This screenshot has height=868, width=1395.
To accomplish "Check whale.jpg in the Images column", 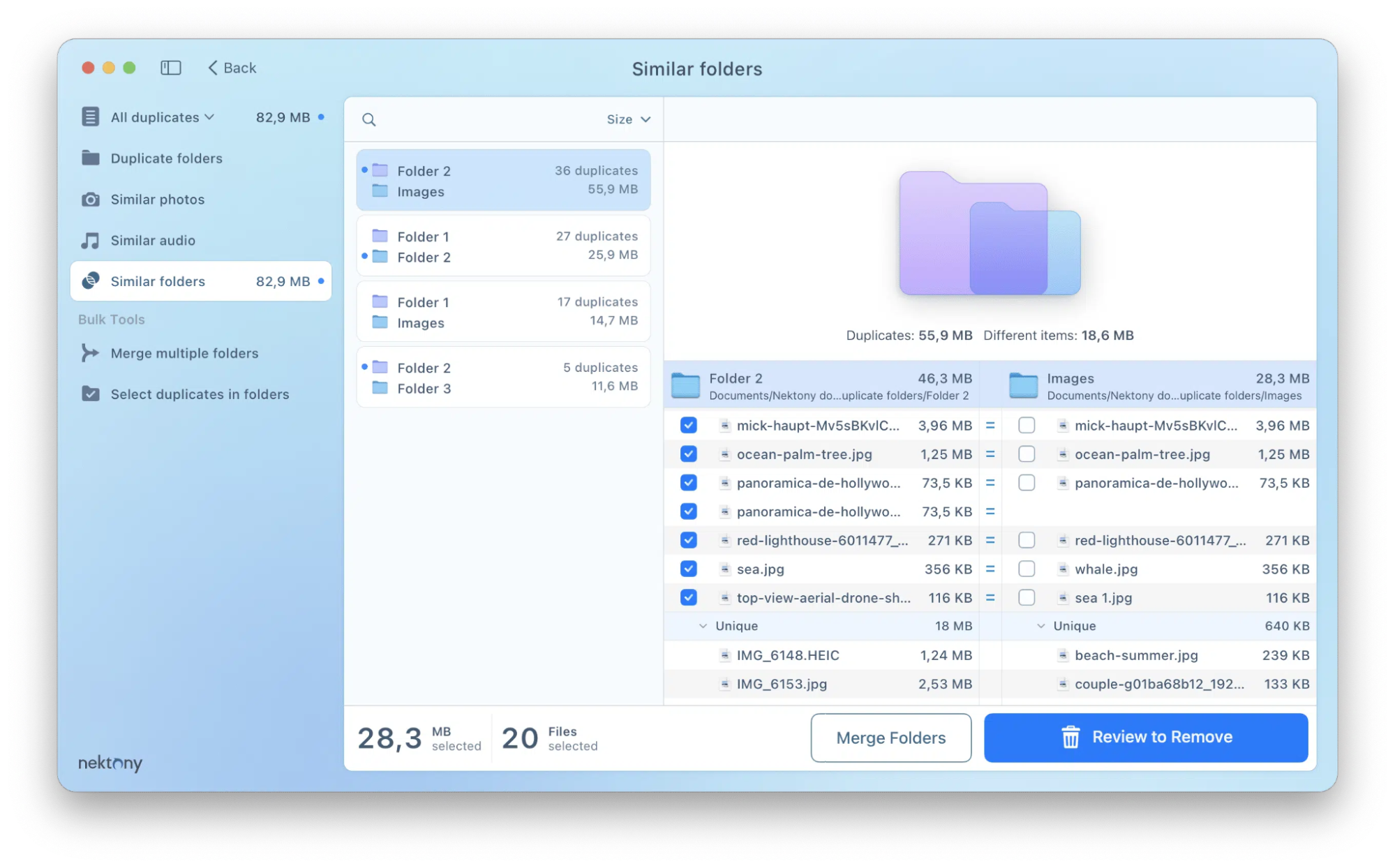I will (1027, 569).
